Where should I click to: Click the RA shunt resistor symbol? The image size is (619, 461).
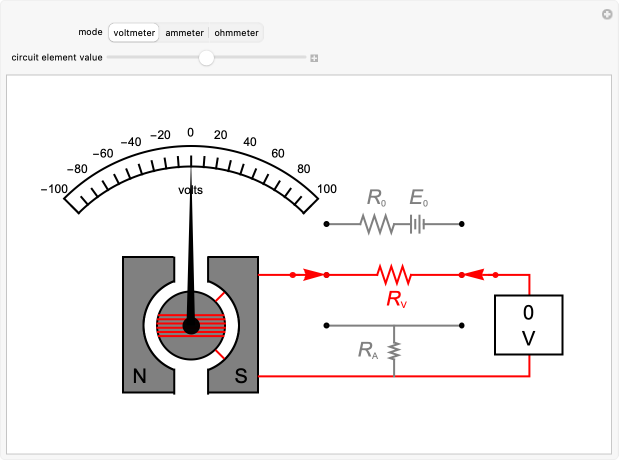[394, 351]
